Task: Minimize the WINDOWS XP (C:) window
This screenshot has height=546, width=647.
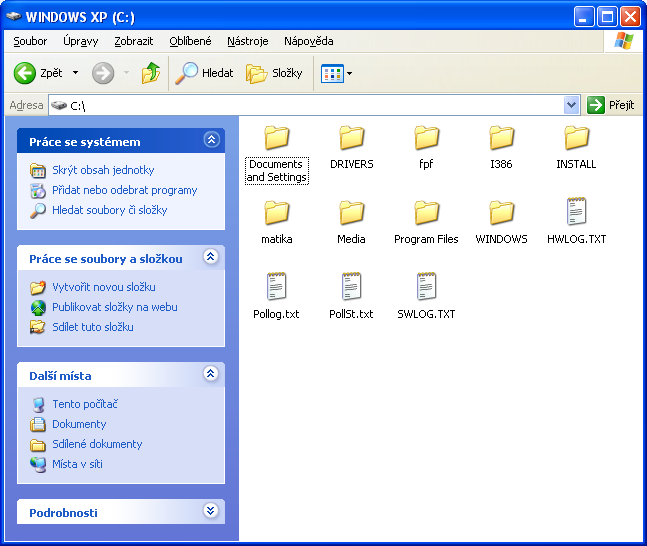Action: (583, 17)
